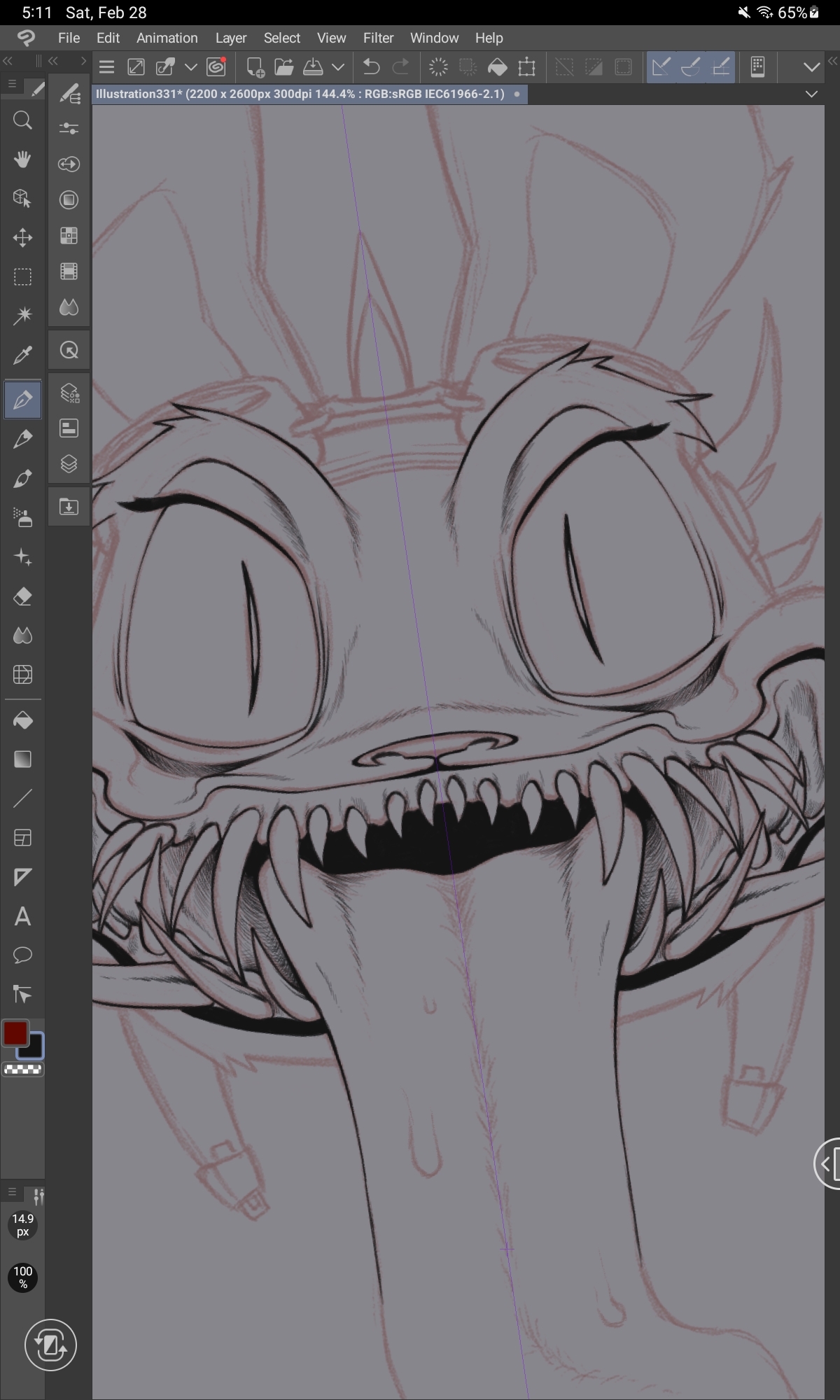Expand the save options dropdown arrow
The image size is (840, 1400).
coord(338,67)
